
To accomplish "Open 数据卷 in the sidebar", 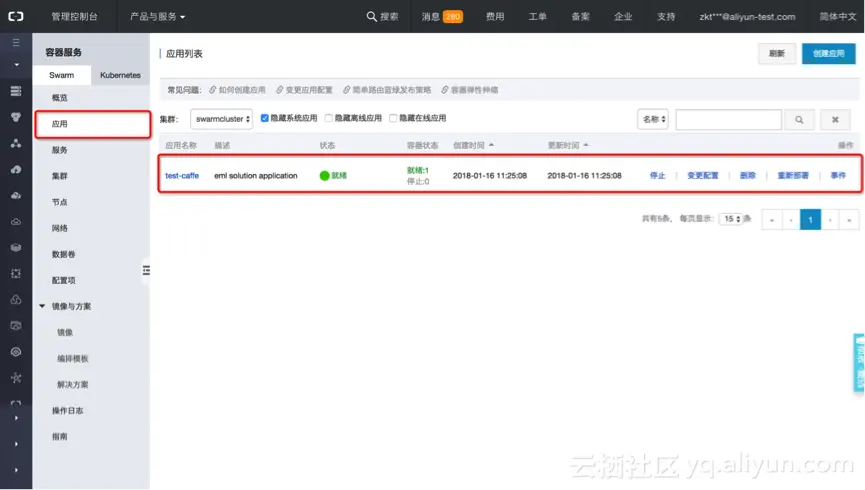I will point(63,254).
